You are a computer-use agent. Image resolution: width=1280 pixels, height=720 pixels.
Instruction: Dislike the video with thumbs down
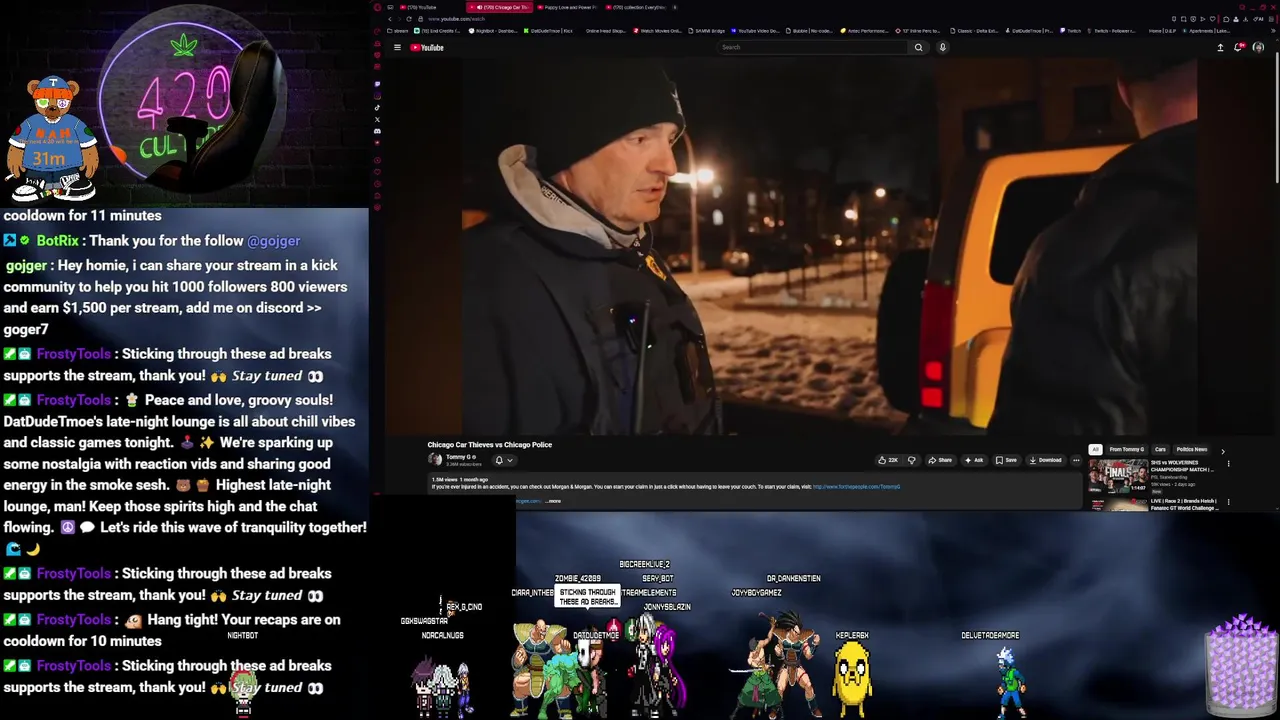[x=911, y=460]
